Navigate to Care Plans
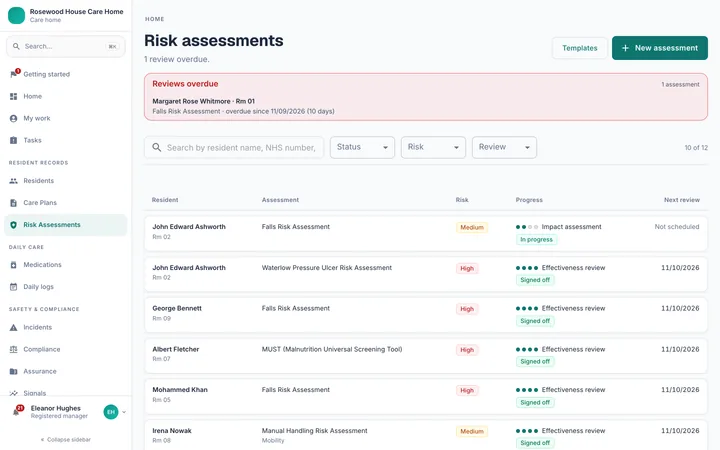Image resolution: width=720 pixels, height=450 pixels. [66, 203]
